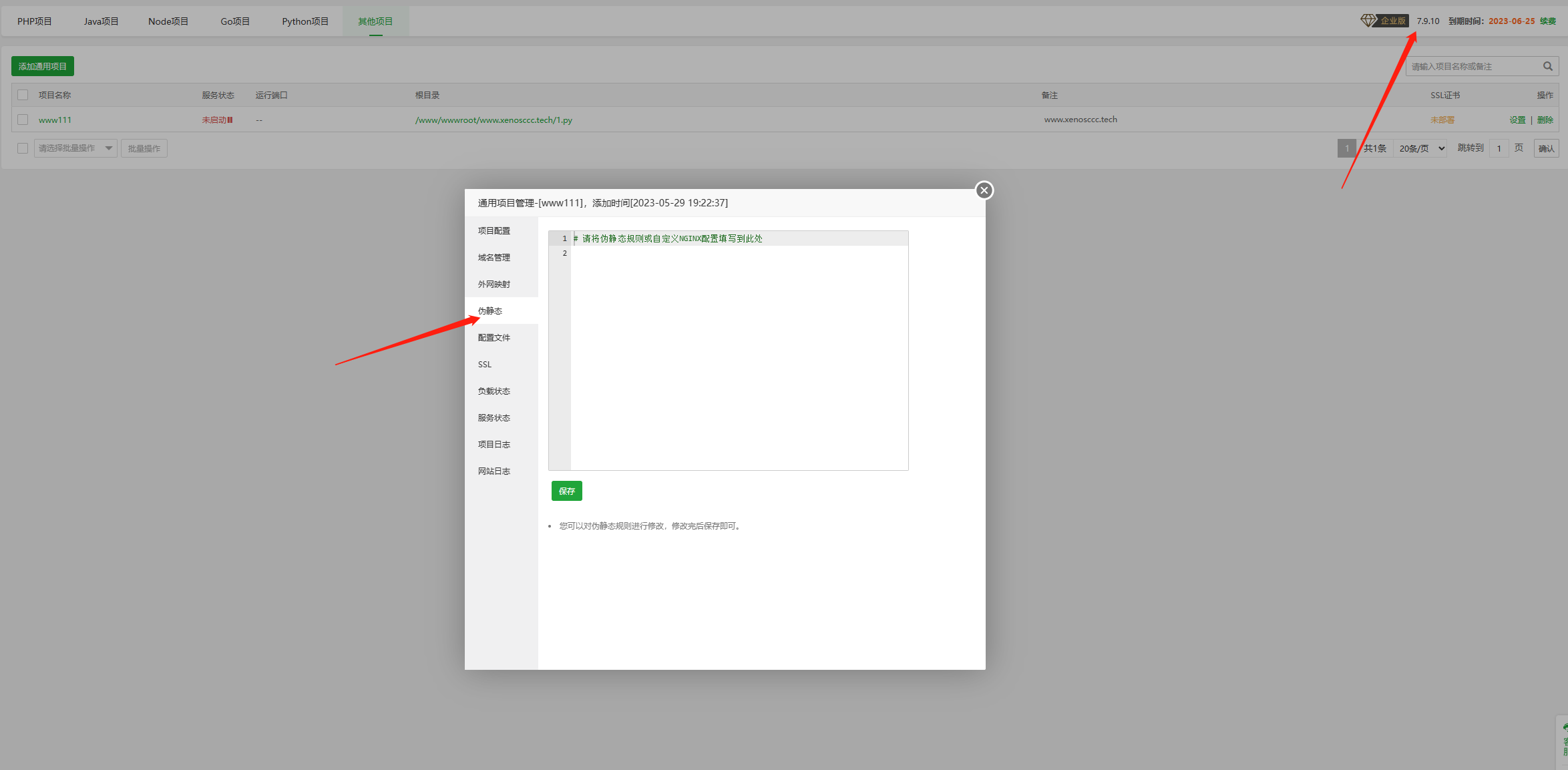
Task: Open www111 project name link
Action: coord(55,120)
